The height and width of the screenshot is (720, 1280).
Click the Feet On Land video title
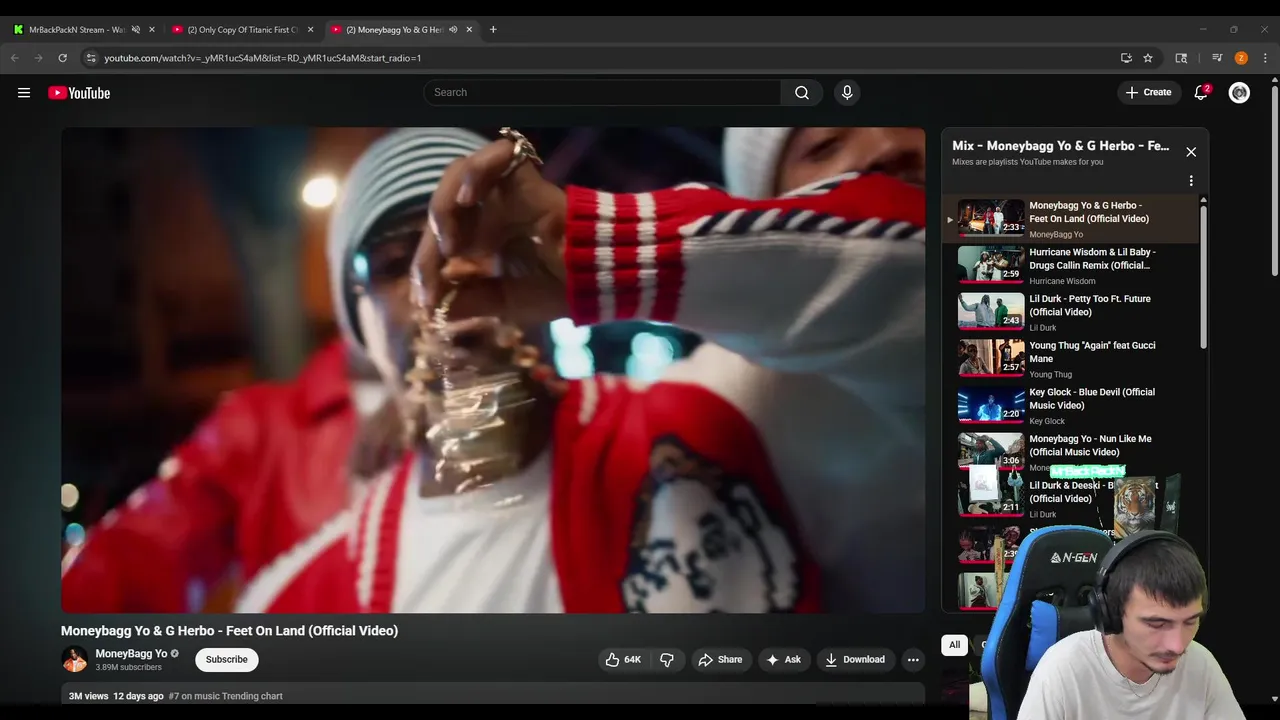(x=229, y=631)
